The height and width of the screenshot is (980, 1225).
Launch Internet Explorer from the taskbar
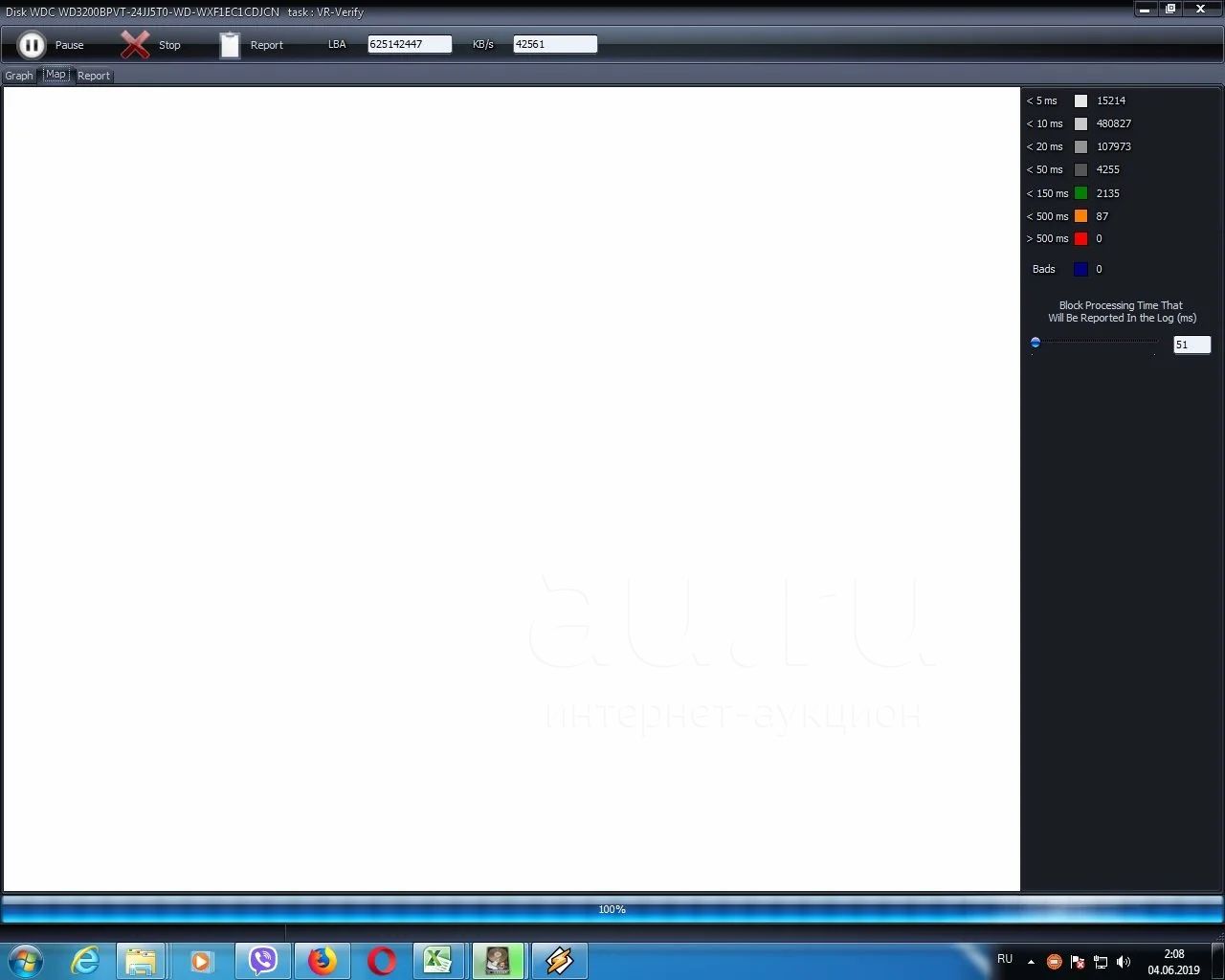pos(85,960)
